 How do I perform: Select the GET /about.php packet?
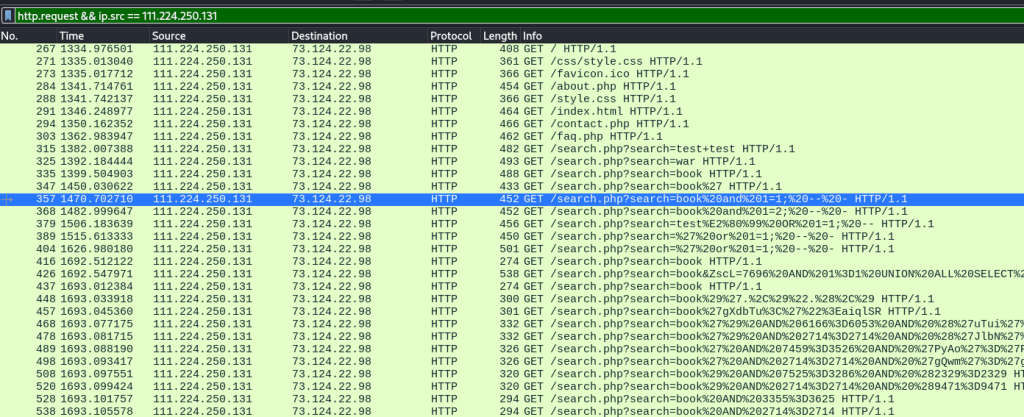pyautogui.click(x=500, y=86)
